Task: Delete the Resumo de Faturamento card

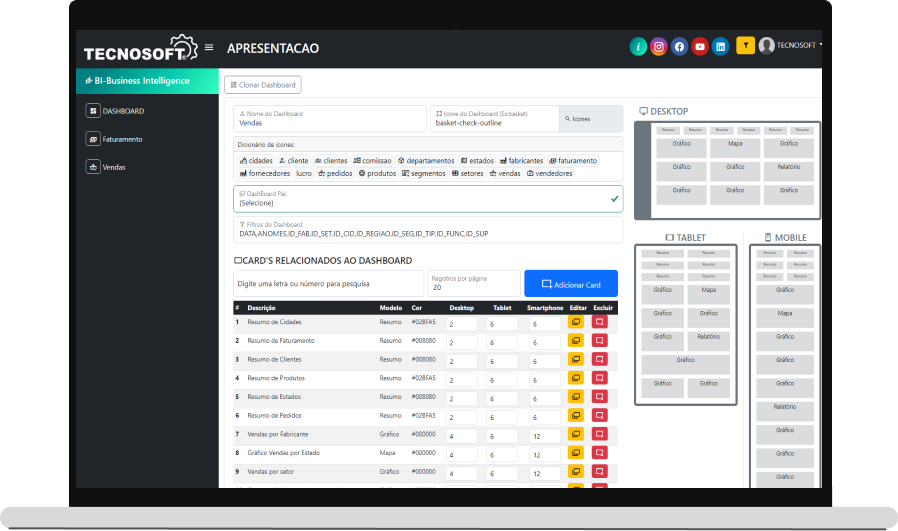Action: (600, 341)
